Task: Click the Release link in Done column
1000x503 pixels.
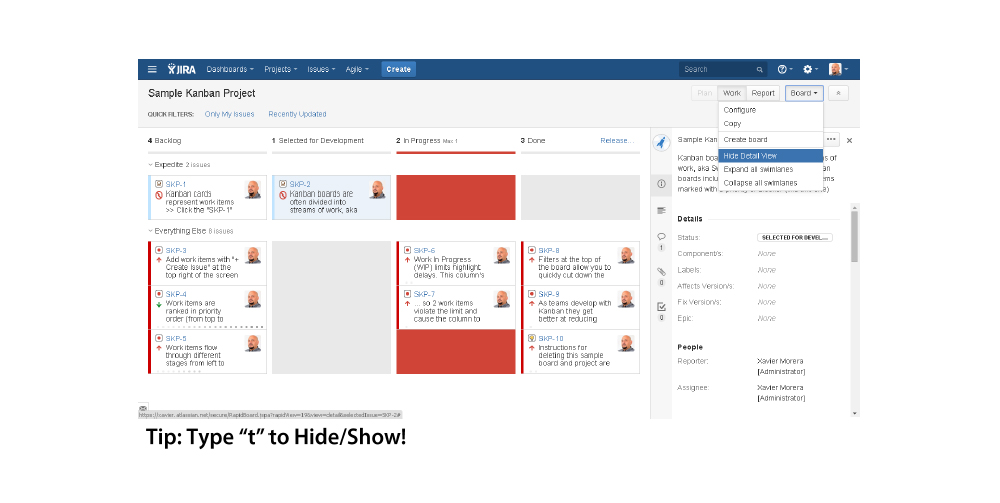Action: point(617,140)
